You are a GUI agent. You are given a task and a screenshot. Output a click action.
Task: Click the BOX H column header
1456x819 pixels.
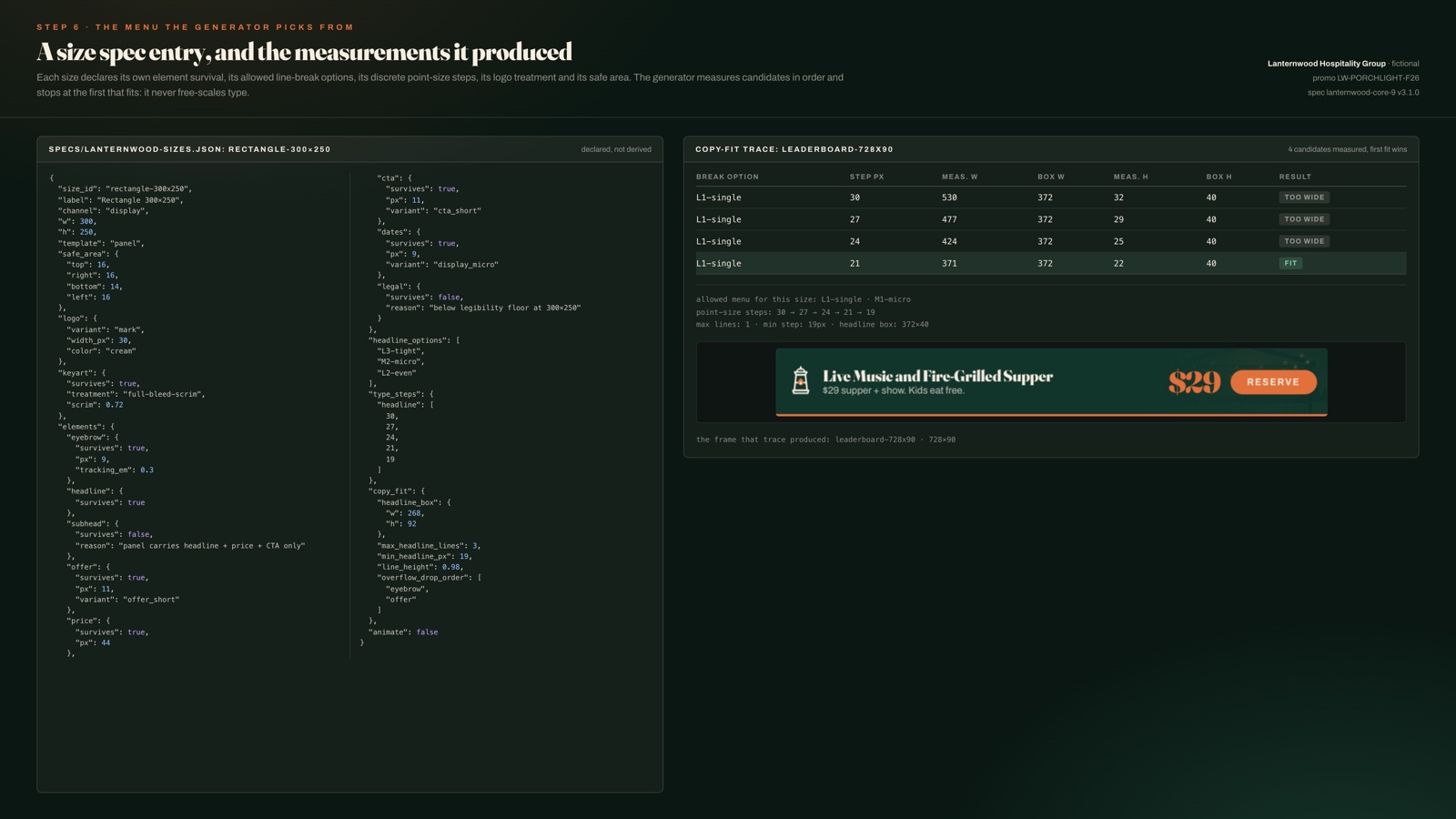1218,177
